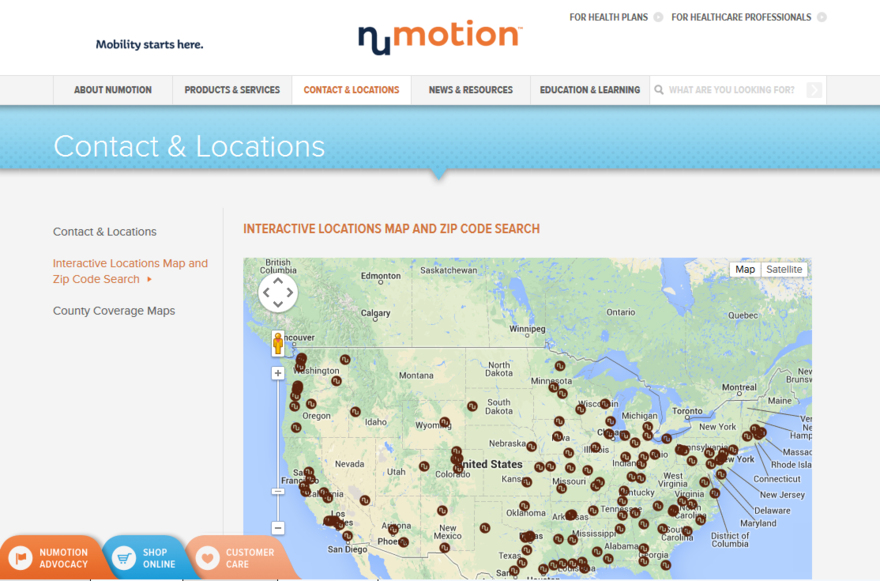The width and height of the screenshot is (880, 581).
Task: Click the location marker in Utah
Action: pos(424,466)
